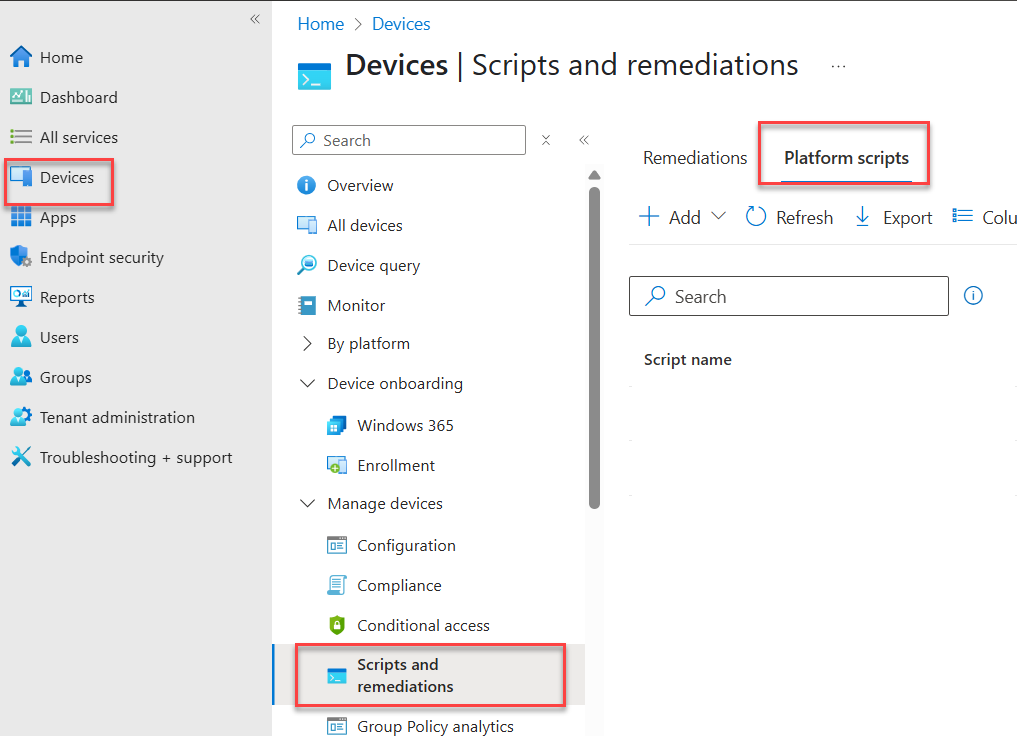Viewport: 1017px width, 736px height.
Task: Click the All services list icon
Action: coord(21,137)
